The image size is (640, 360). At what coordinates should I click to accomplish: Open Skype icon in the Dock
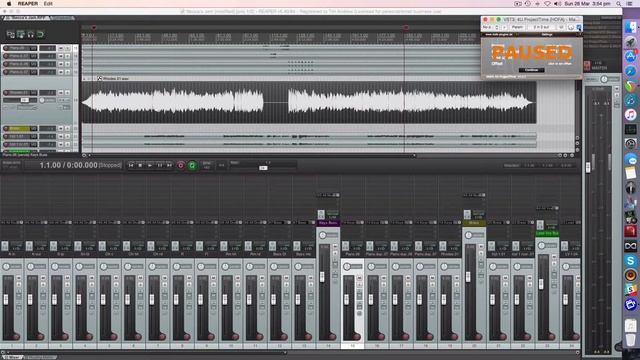coord(631,260)
